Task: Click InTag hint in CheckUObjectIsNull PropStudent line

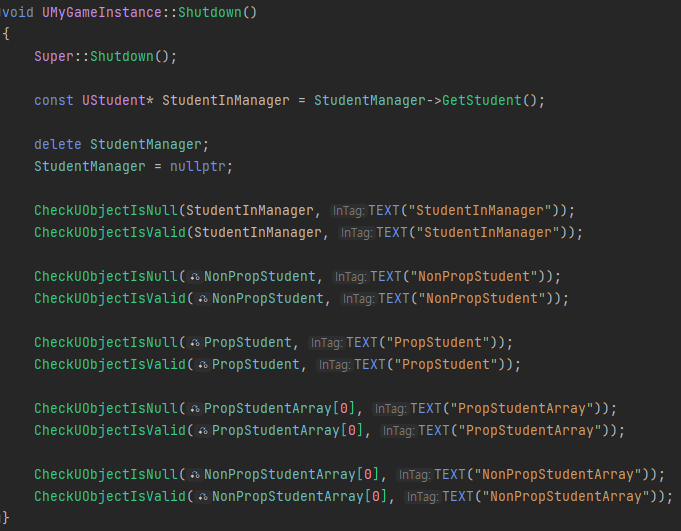Action: (326, 343)
